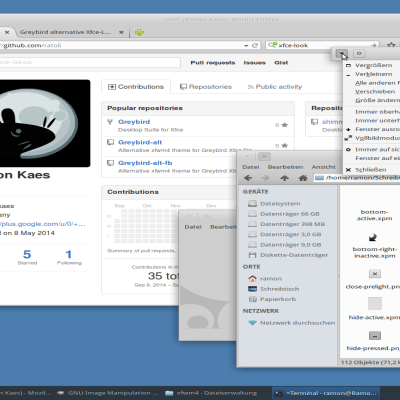Choose Vollbildmodus in window menu
This screenshot has width=400, height=400.
[x=373, y=138]
